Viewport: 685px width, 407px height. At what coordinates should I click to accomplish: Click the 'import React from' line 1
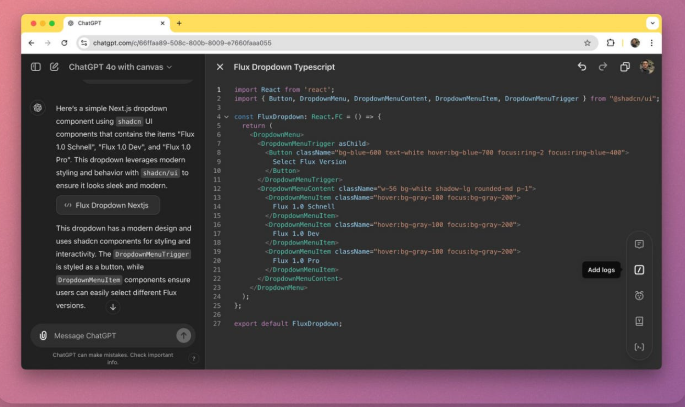(x=284, y=90)
